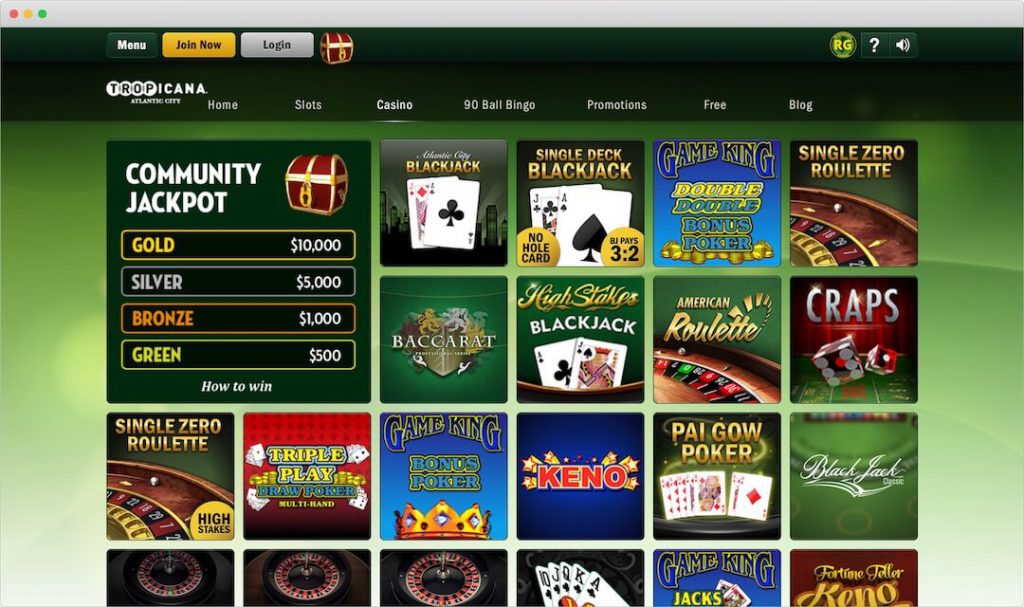
Task: Open the Craps game tile
Action: [854, 340]
